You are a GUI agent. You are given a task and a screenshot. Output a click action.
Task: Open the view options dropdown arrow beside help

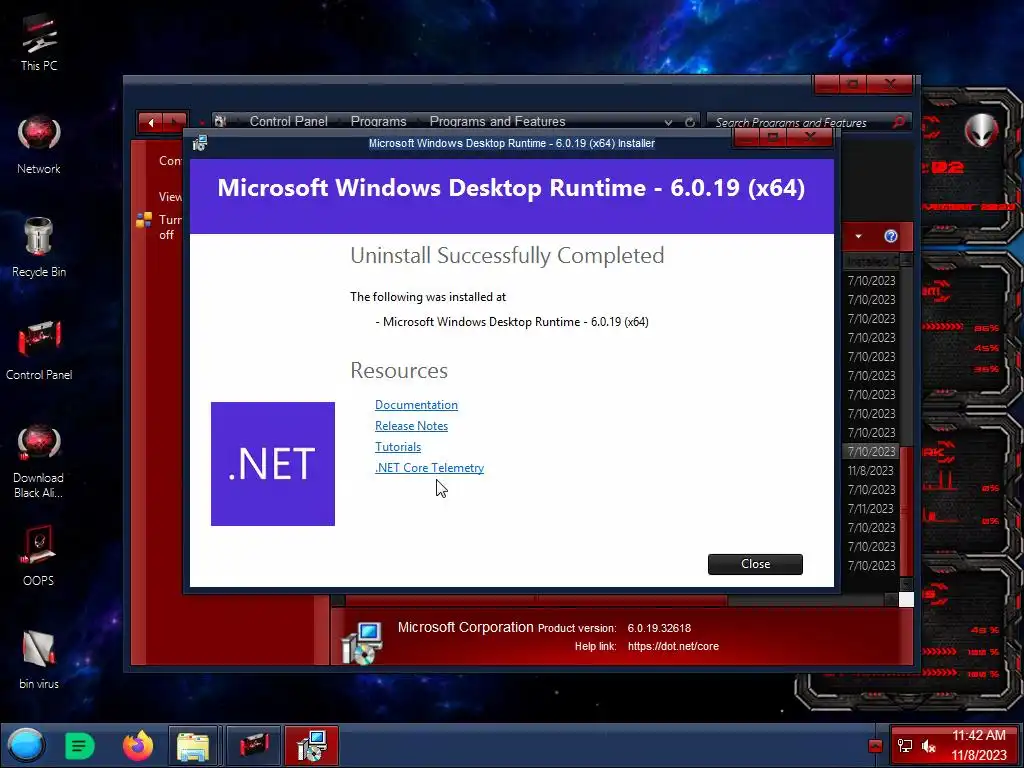click(858, 236)
